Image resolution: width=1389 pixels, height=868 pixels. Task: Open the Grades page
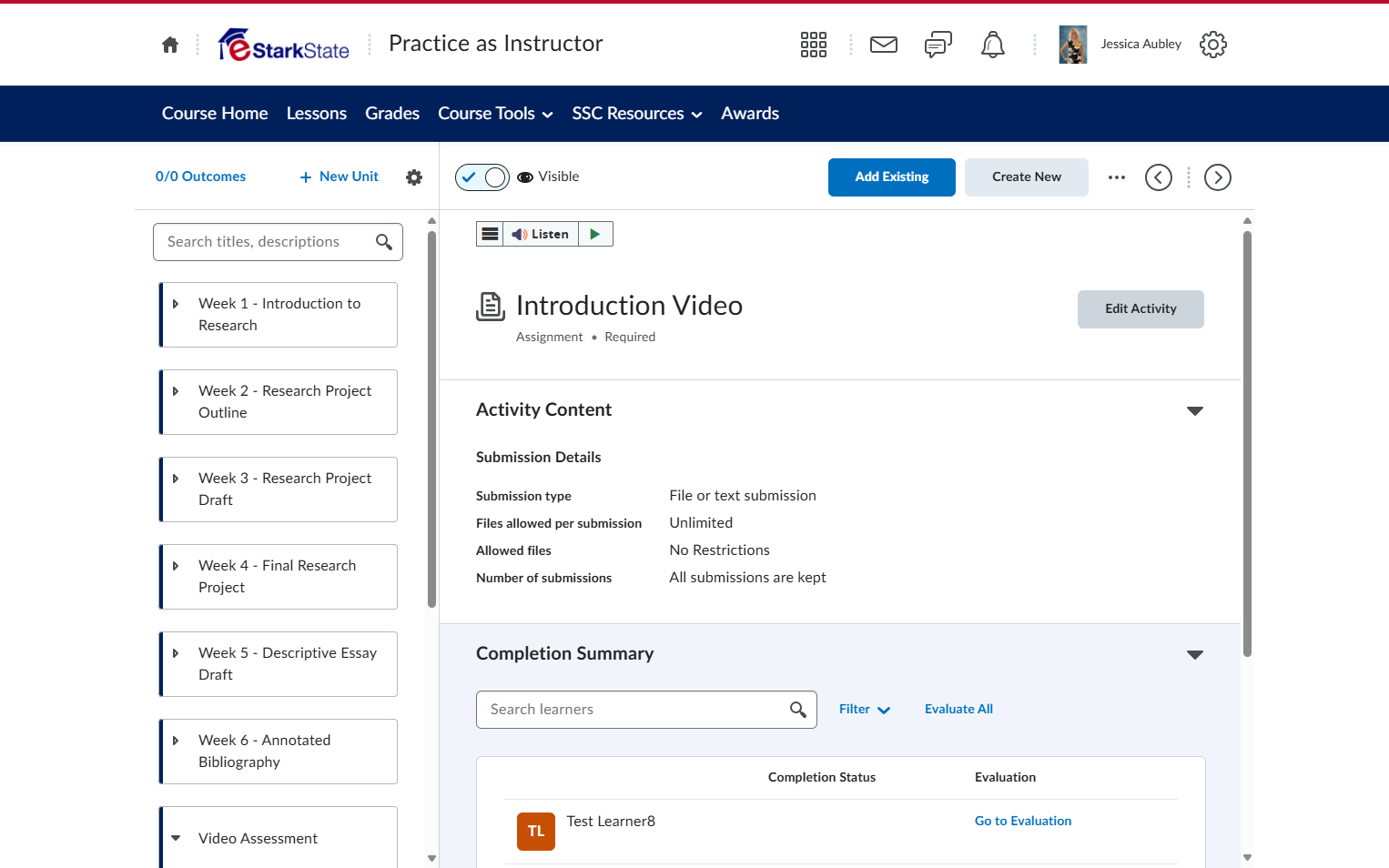[392, 114]
